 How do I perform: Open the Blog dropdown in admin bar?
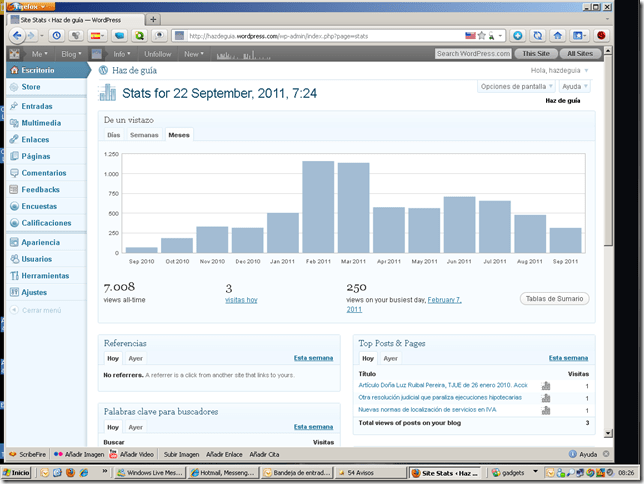(73, 54)
